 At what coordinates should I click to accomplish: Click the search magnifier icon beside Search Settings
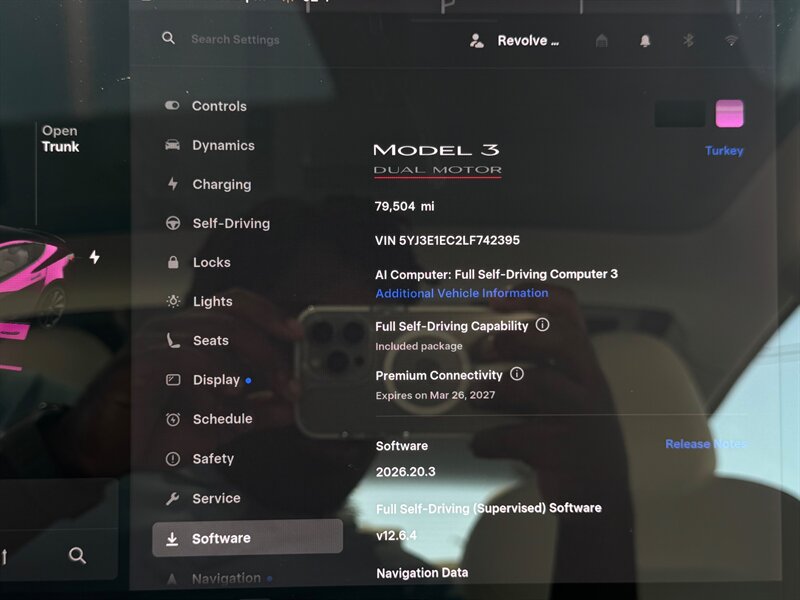(x=168, y=38)
